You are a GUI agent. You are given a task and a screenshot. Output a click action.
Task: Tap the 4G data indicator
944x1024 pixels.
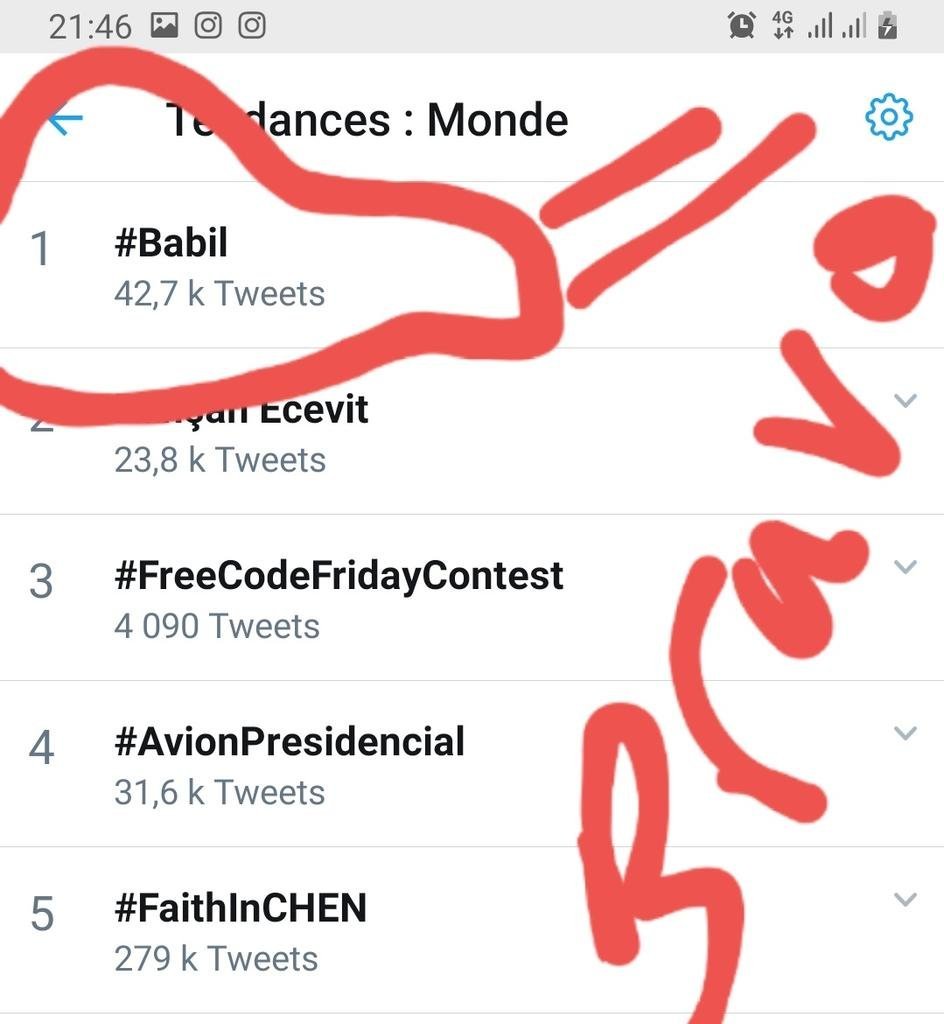tap(784, 26)
